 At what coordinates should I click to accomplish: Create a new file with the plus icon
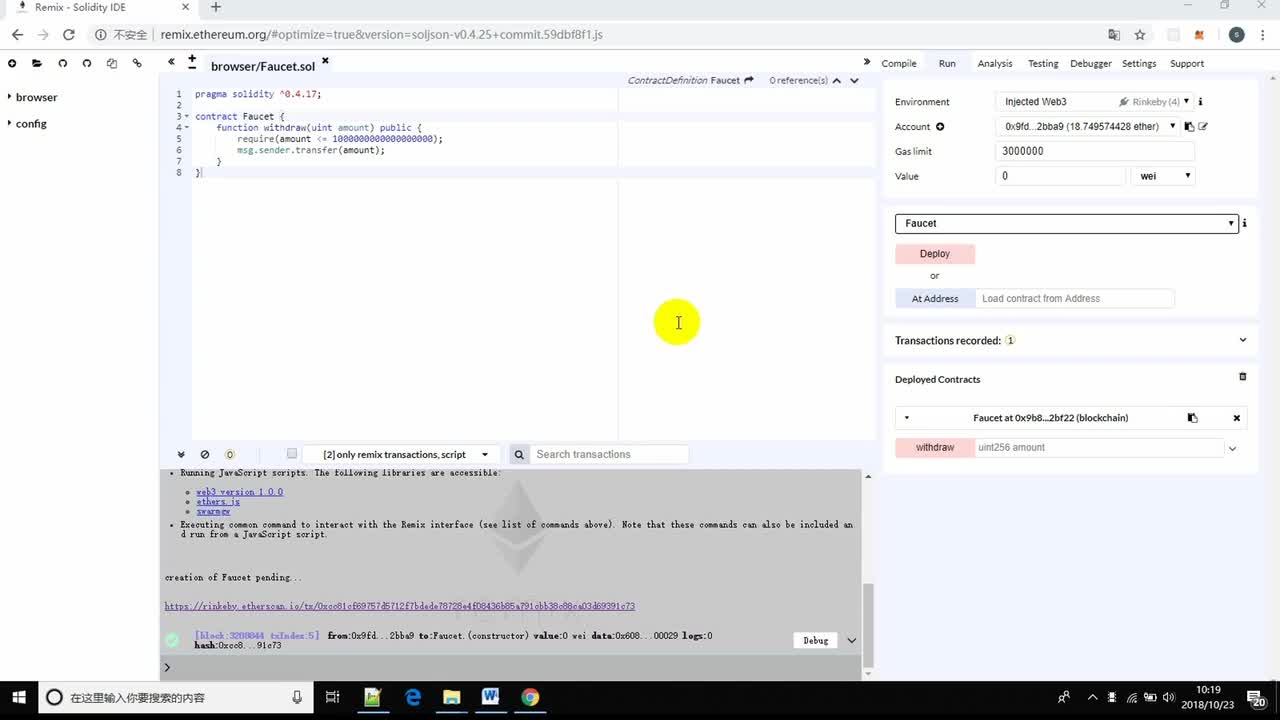12,63
